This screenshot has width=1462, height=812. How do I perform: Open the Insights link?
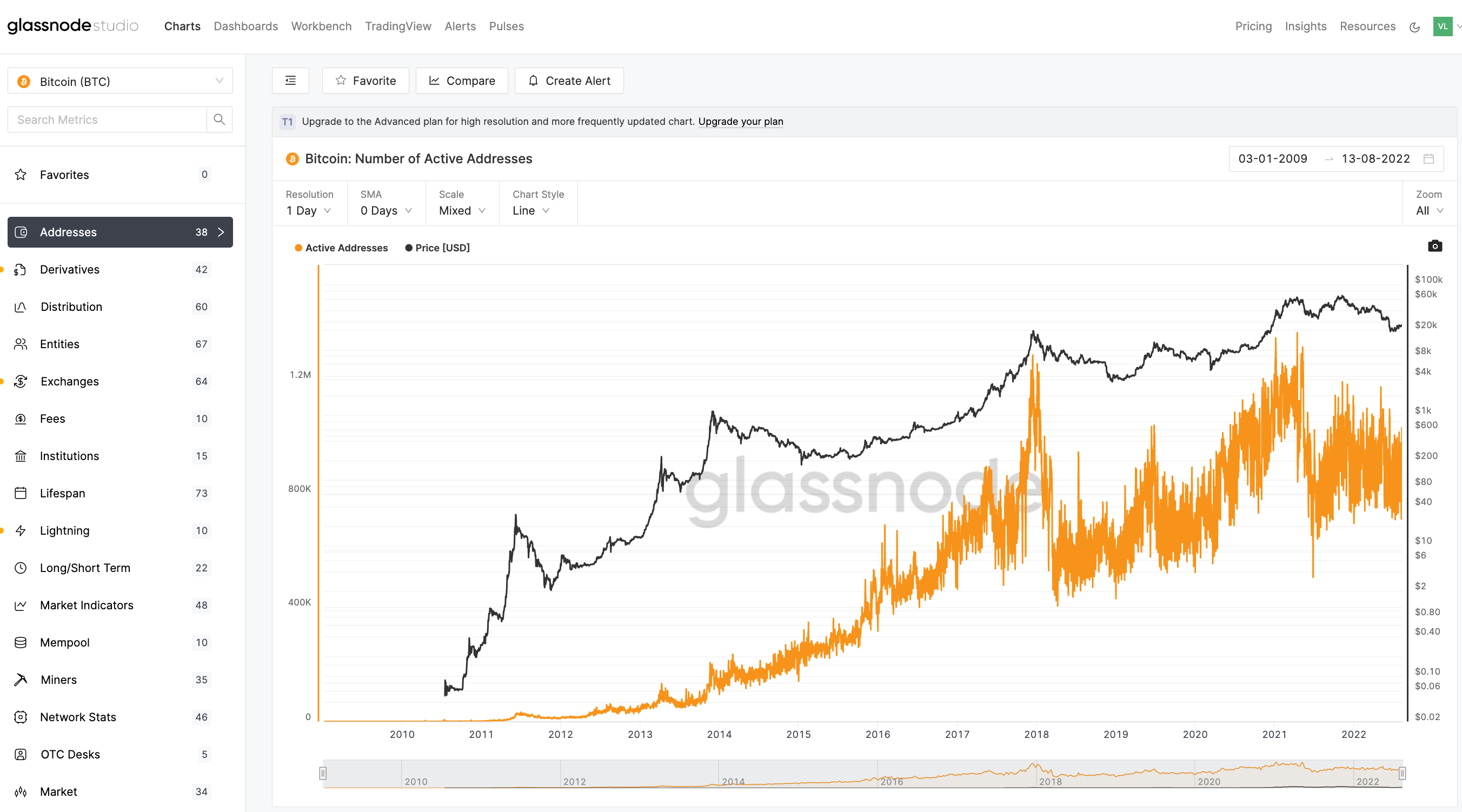(x=1305, y=26)
